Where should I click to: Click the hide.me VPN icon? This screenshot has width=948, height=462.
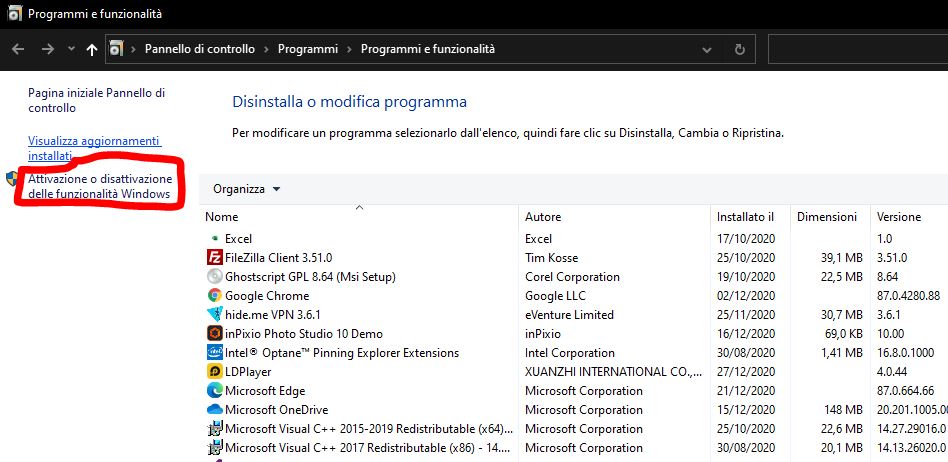click(214, 315)
